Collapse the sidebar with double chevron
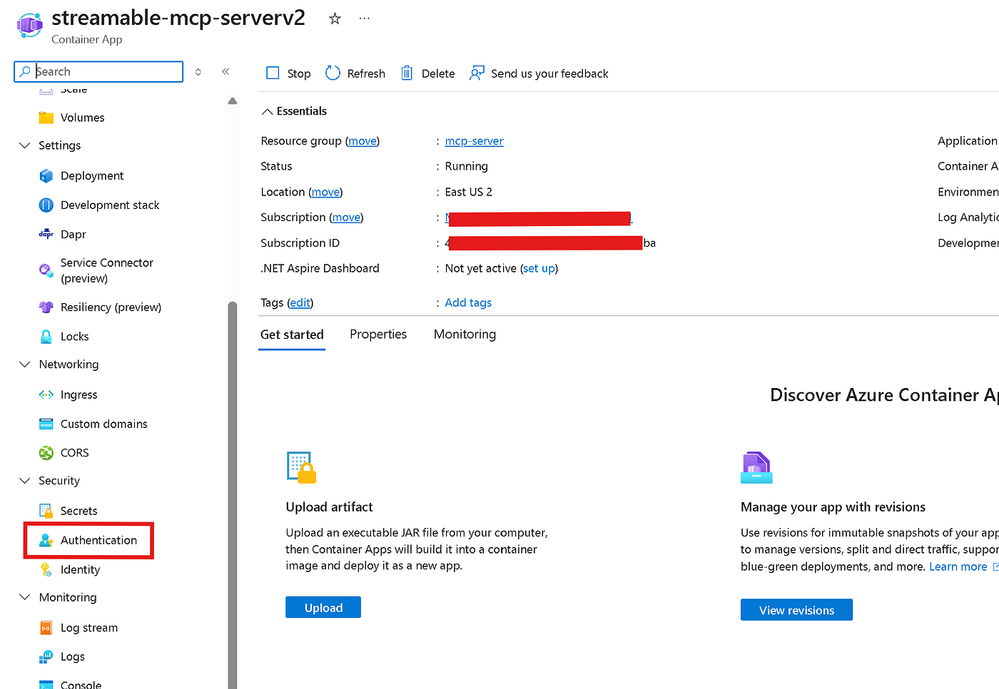 pyautogui.click(x=226, y=71)
